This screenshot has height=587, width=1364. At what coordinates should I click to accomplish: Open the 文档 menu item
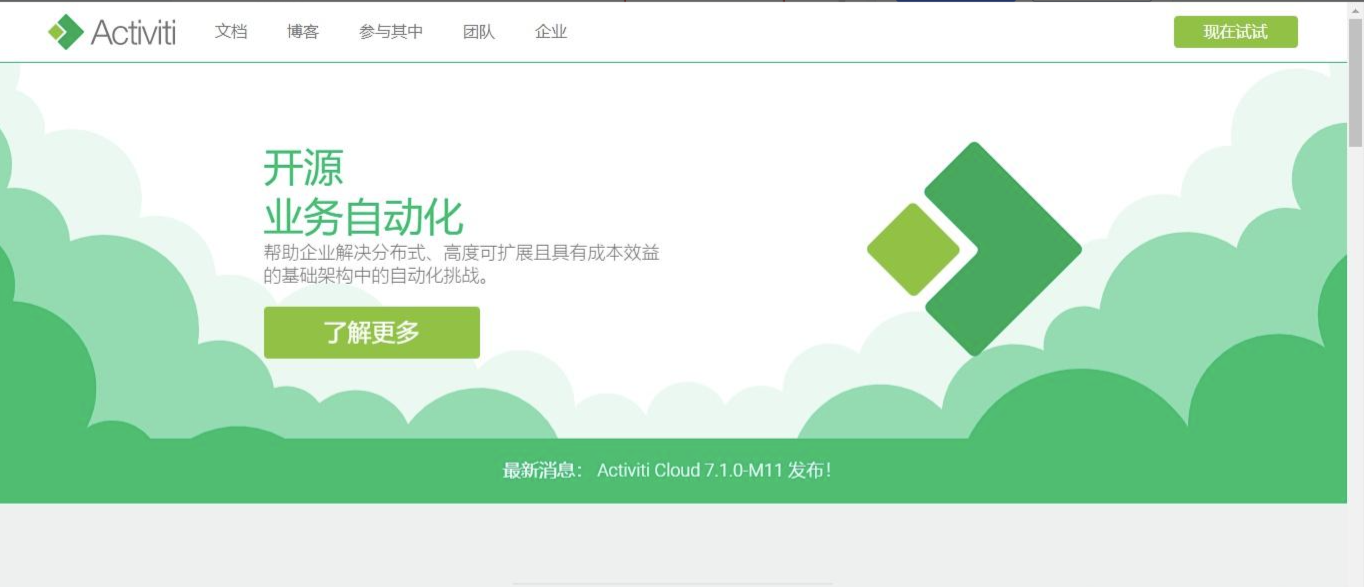click(231, 32)
